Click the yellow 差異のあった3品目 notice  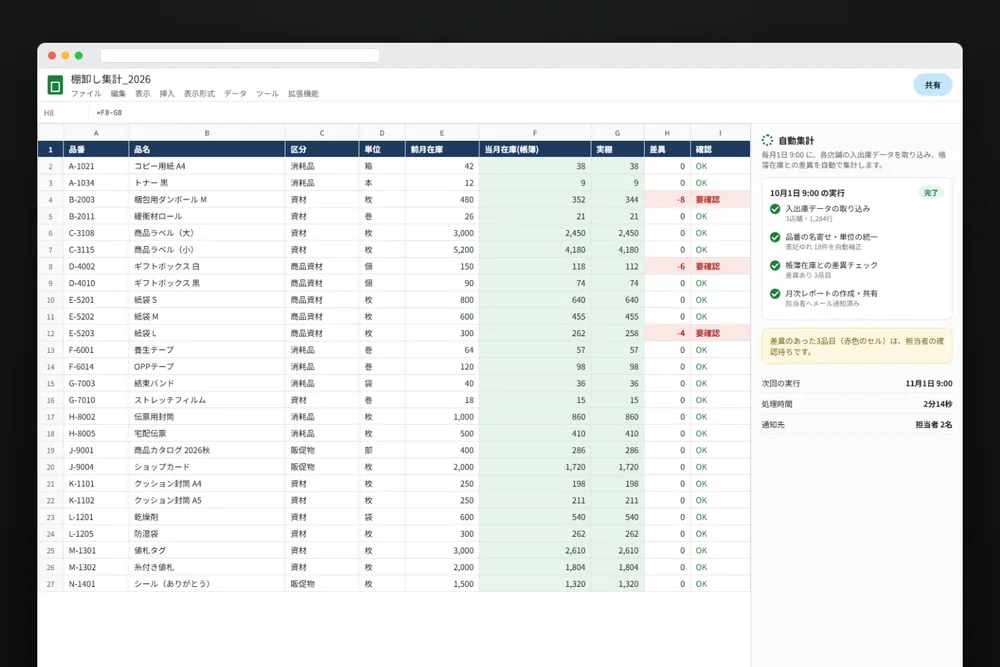tap(857, 346)
